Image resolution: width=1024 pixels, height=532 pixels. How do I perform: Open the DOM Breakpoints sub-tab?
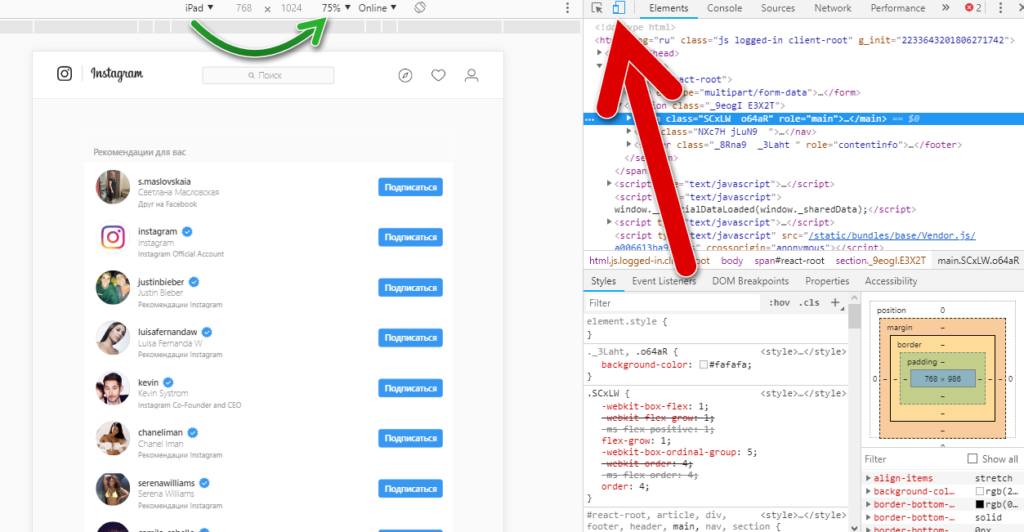tap(750, 281)
